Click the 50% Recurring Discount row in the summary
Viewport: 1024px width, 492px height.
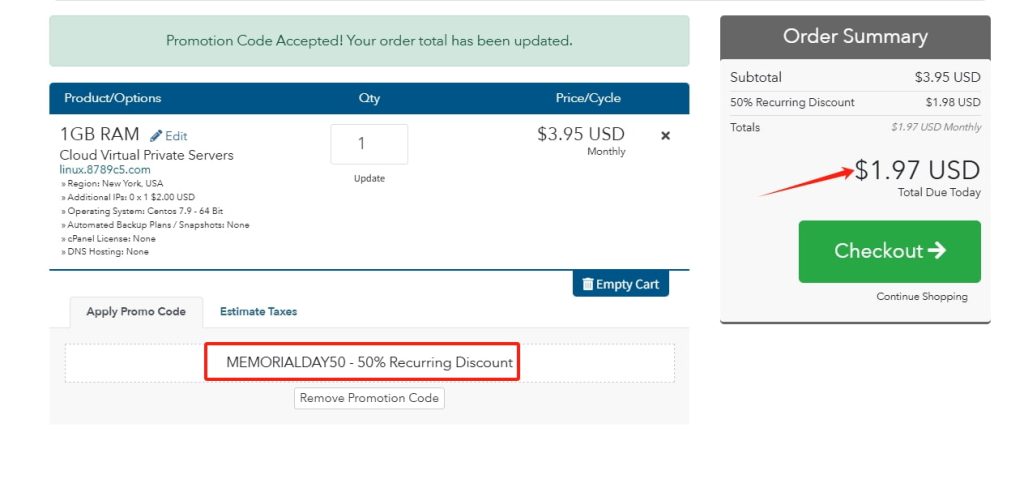855,102
